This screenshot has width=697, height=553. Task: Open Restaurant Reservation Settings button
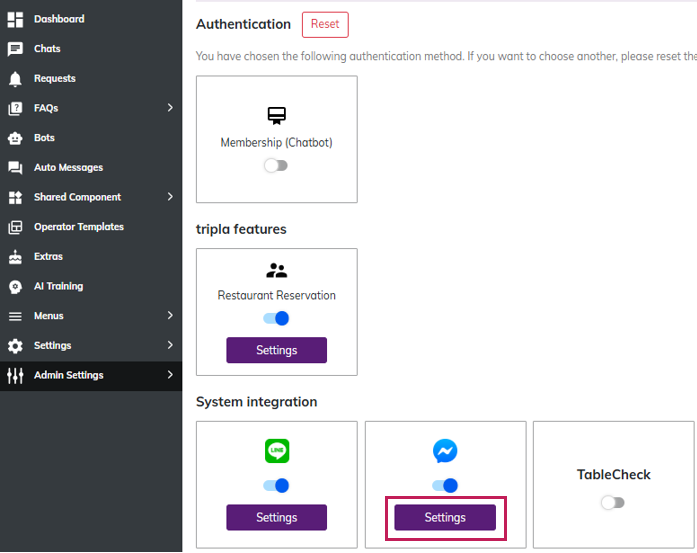coord(276,350)
